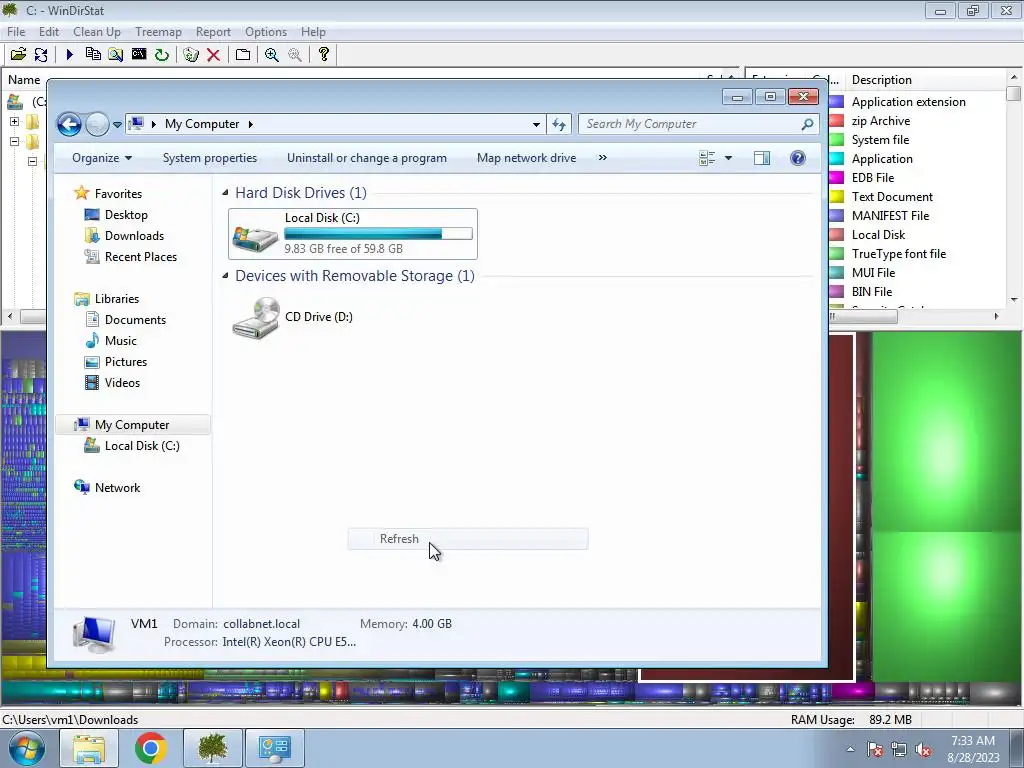Click the Delete to Recycle Bin toolbar icon
The width and height of the screenshot is (1024, 768).
tap(191, 54)
